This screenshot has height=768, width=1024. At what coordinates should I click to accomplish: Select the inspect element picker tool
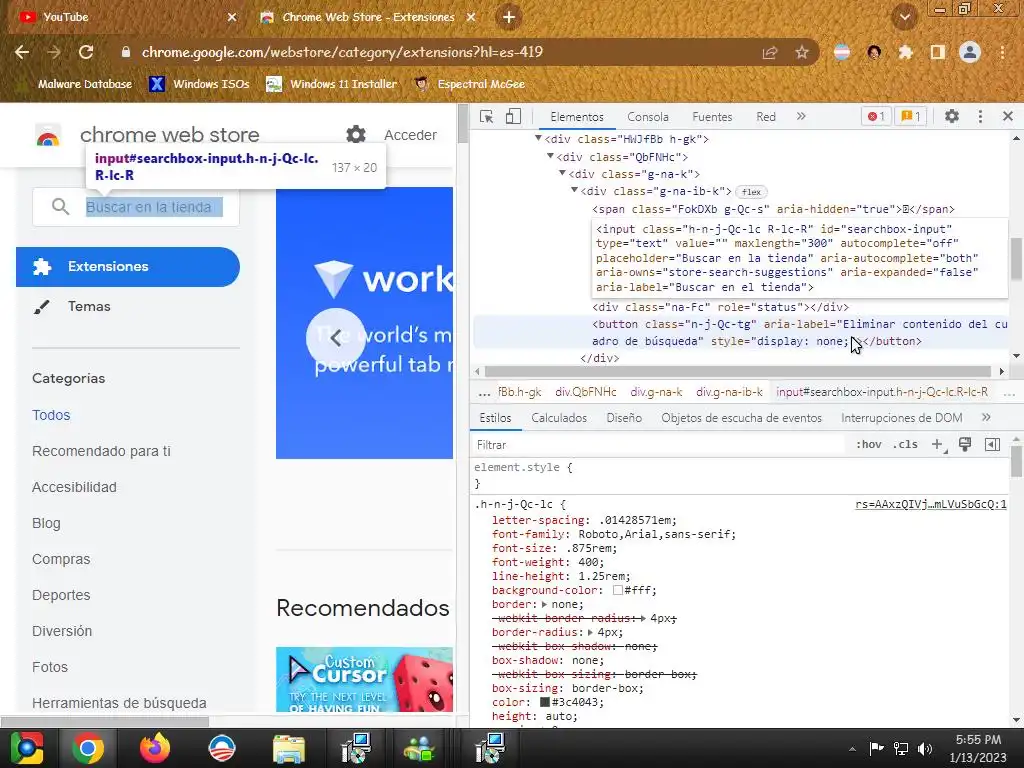point(486,117)
